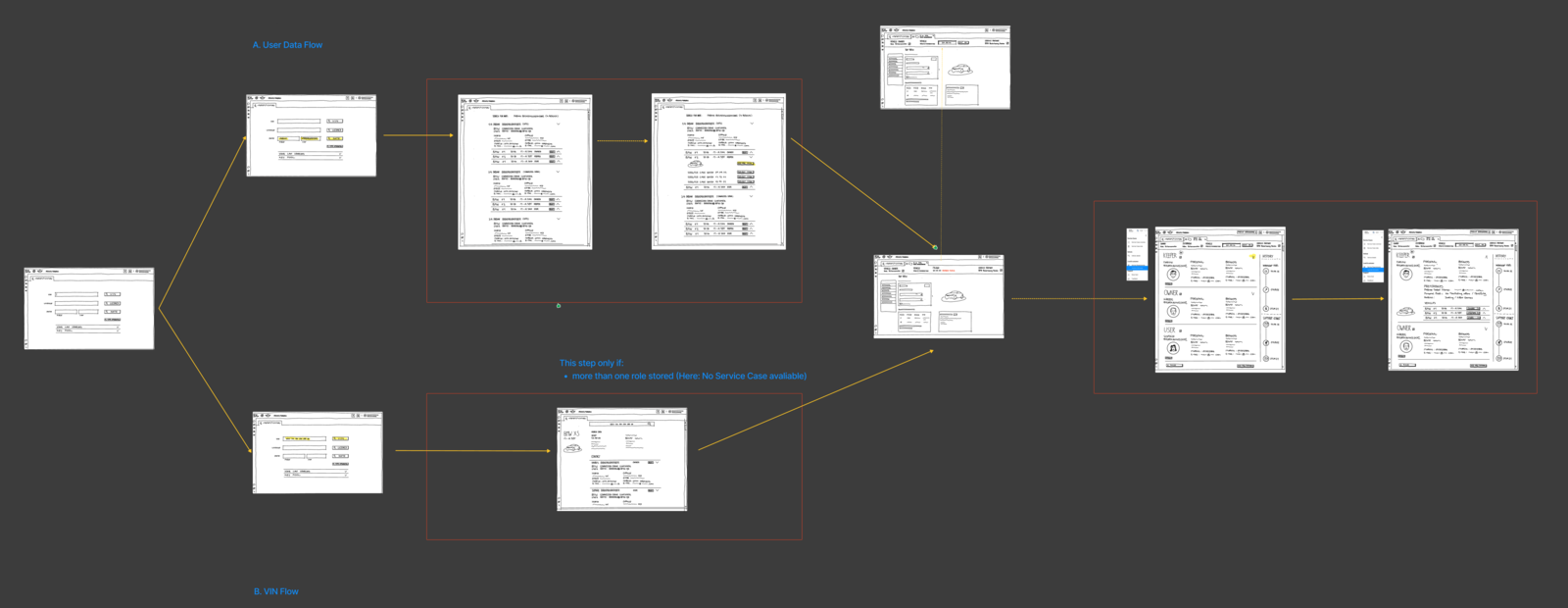
Task: Expand the second entry chevron in the first results-list wireframe
Action: click(x=558, y=172)
